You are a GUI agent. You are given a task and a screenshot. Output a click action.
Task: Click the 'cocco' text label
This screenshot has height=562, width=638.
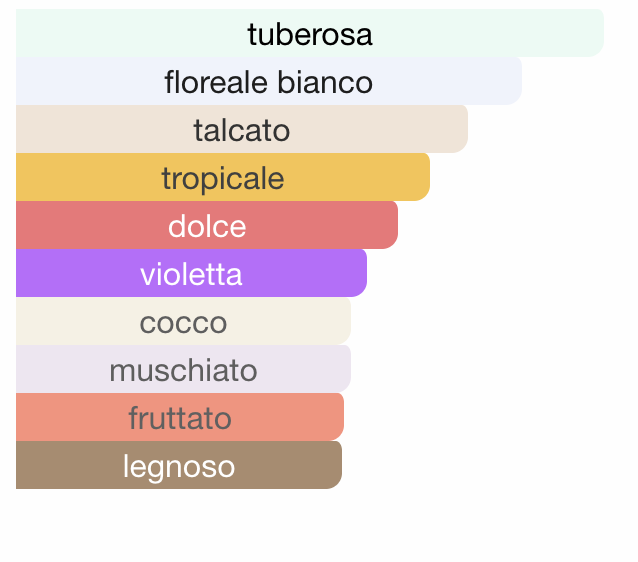click(x=184, y=324)
